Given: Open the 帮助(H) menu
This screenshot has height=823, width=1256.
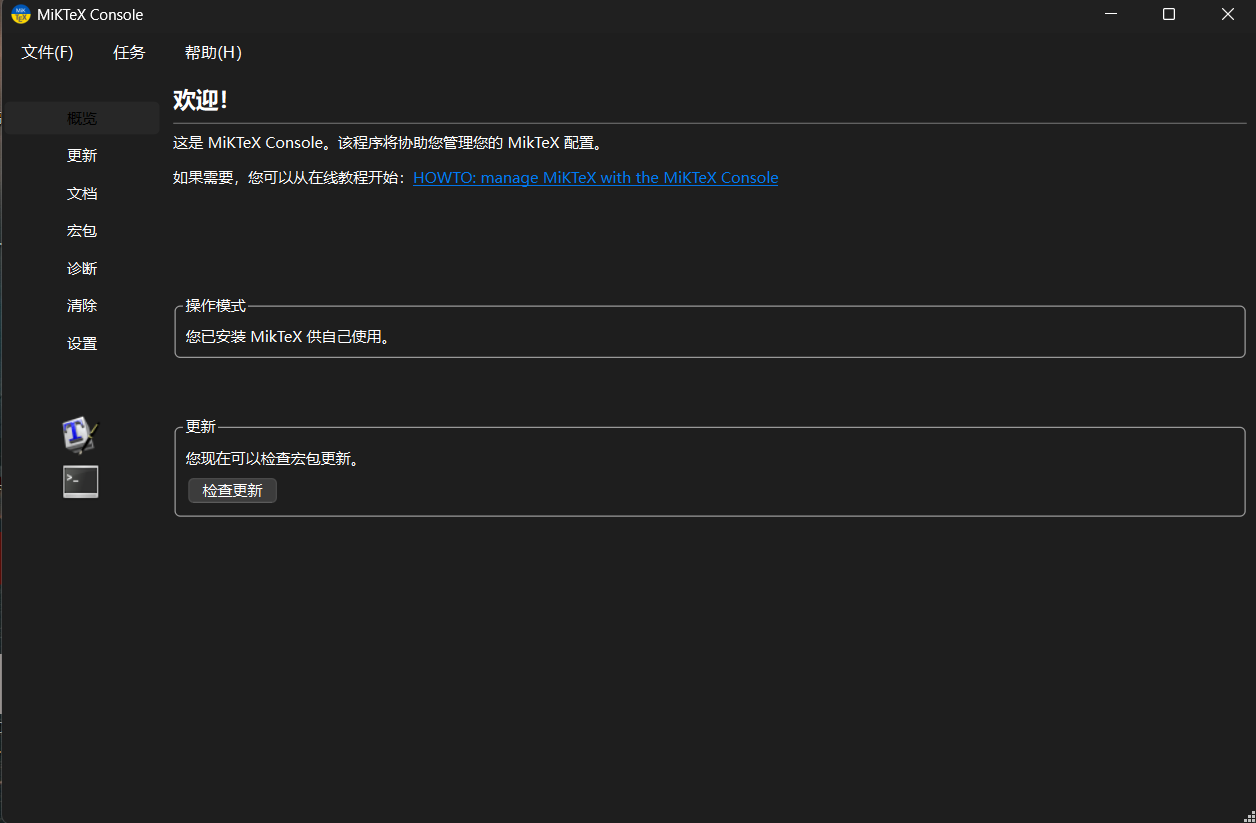Looking at the screenshot, I should click(213, 53).
